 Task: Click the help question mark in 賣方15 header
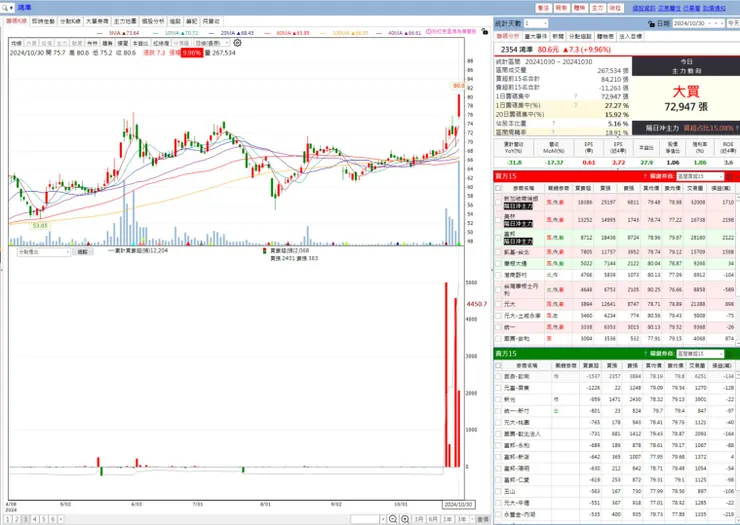[x=645, y=354]
